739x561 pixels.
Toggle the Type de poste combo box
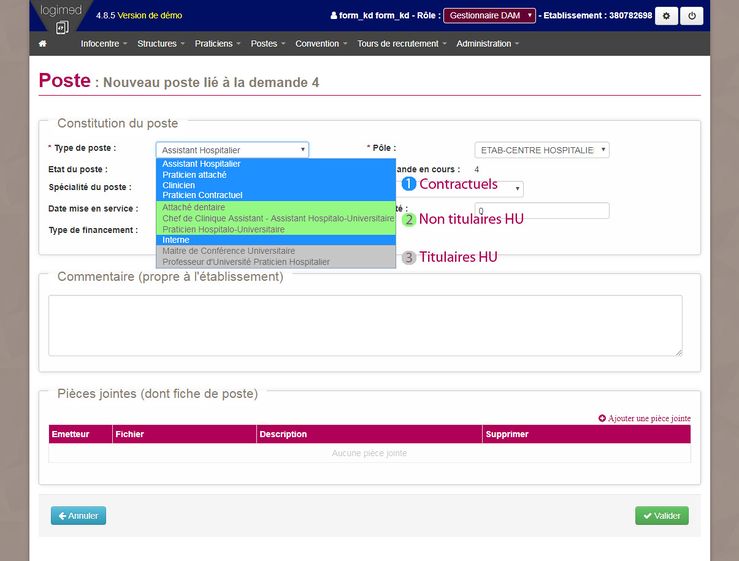[232, 150]
